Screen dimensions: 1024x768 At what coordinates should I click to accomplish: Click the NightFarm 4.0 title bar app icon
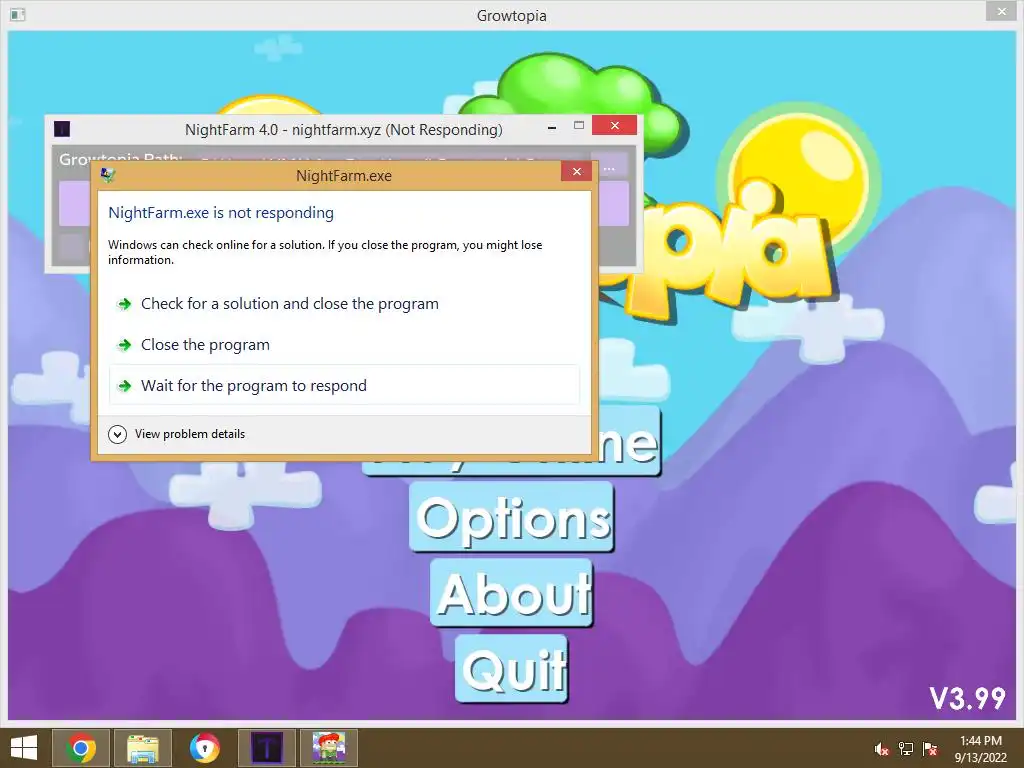click(x=62, y=129)
